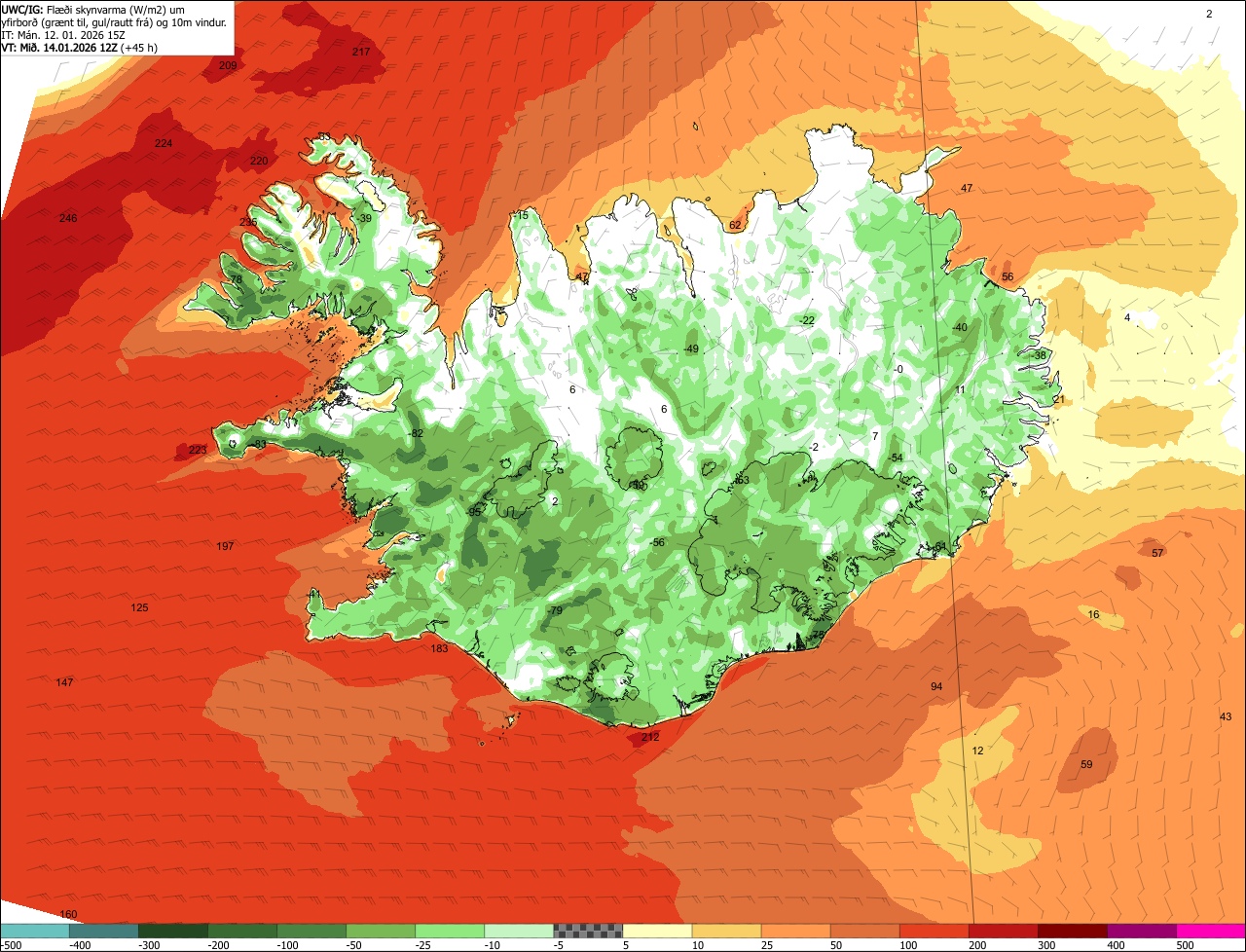Select the sea value 59
The image size is (1246, 952).
pyautogui.click(x=1086, y=764)
